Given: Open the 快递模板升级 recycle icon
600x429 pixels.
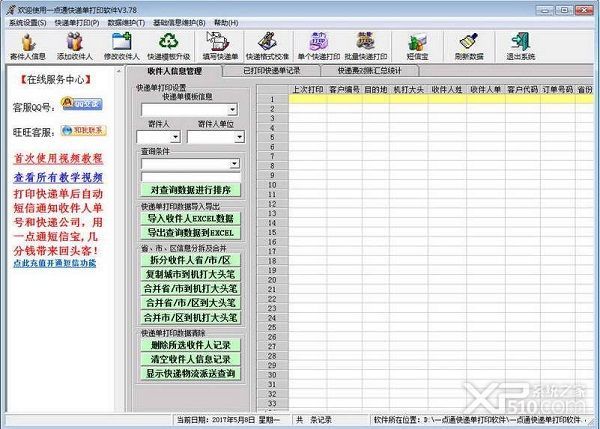Looking at the screenshot, I should pos(169,46).
